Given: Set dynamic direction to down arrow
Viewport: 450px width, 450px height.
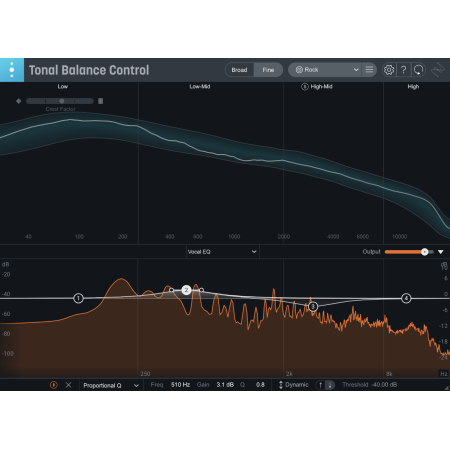Looking at the screenshot, I should pyautogui.click(x=330, y=385).
